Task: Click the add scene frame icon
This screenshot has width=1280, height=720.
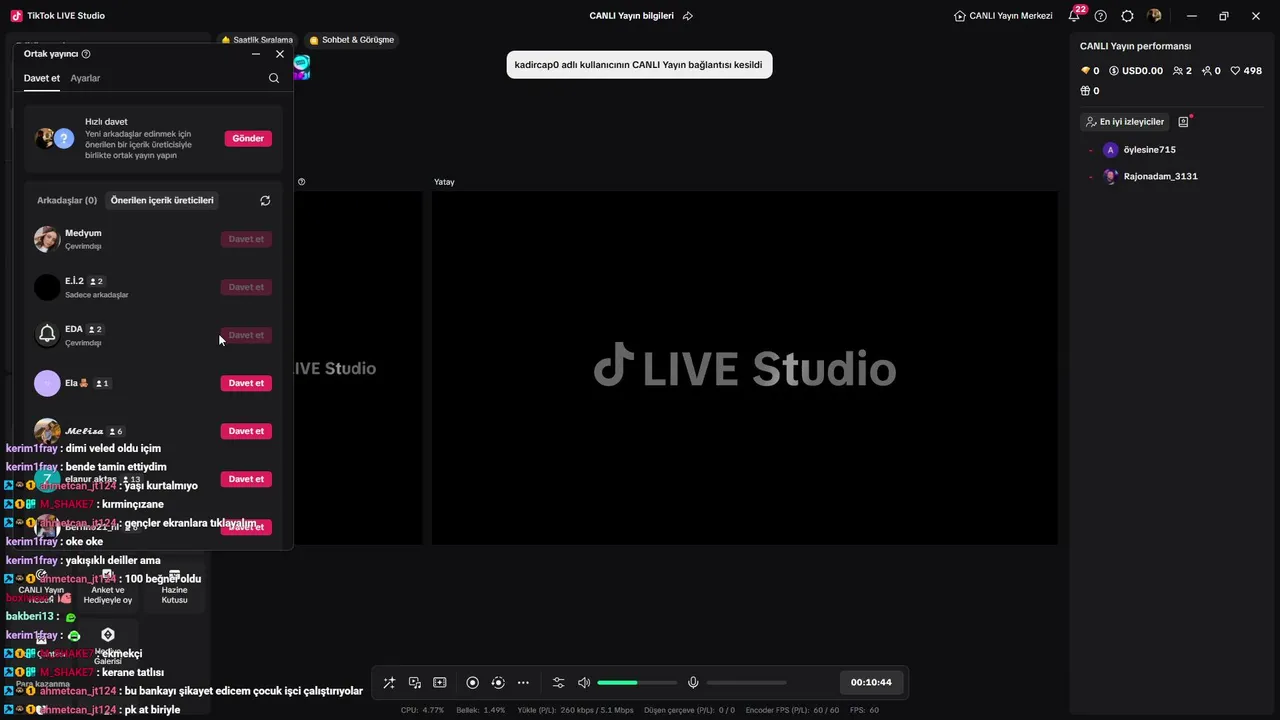Action: click(440, 682)
